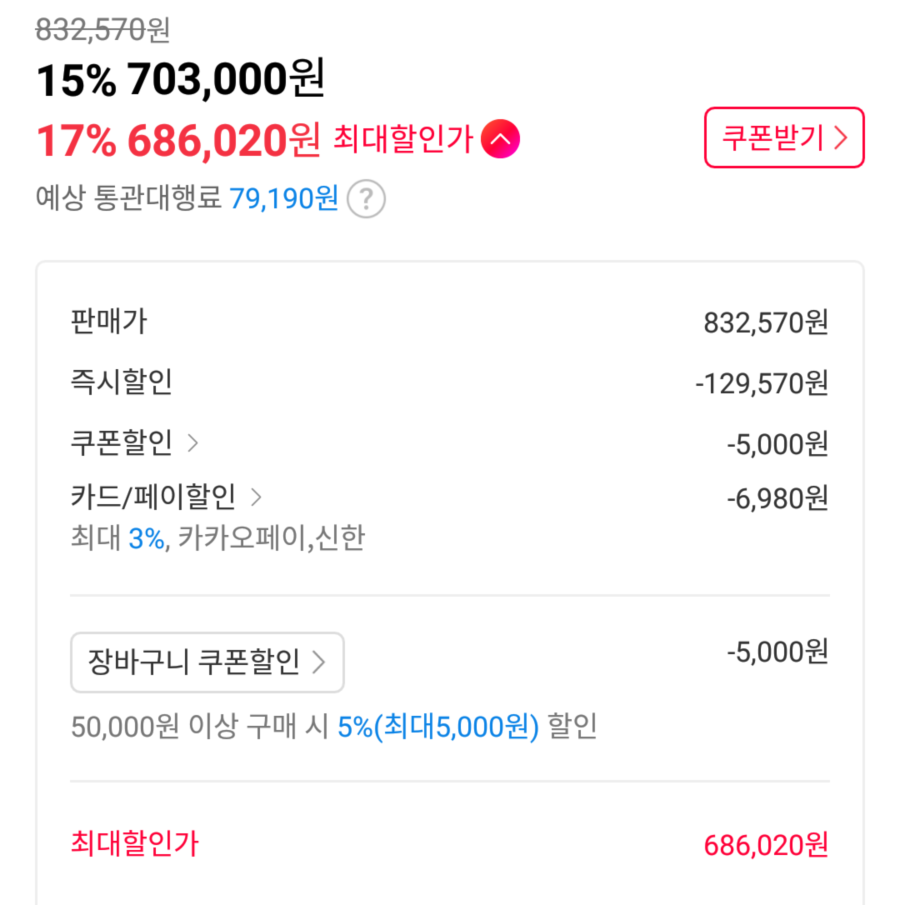The height and width of the screenshot is (905, 900).
Task: Tap the 쿠폰할인 row label
Action: (121, 443)
